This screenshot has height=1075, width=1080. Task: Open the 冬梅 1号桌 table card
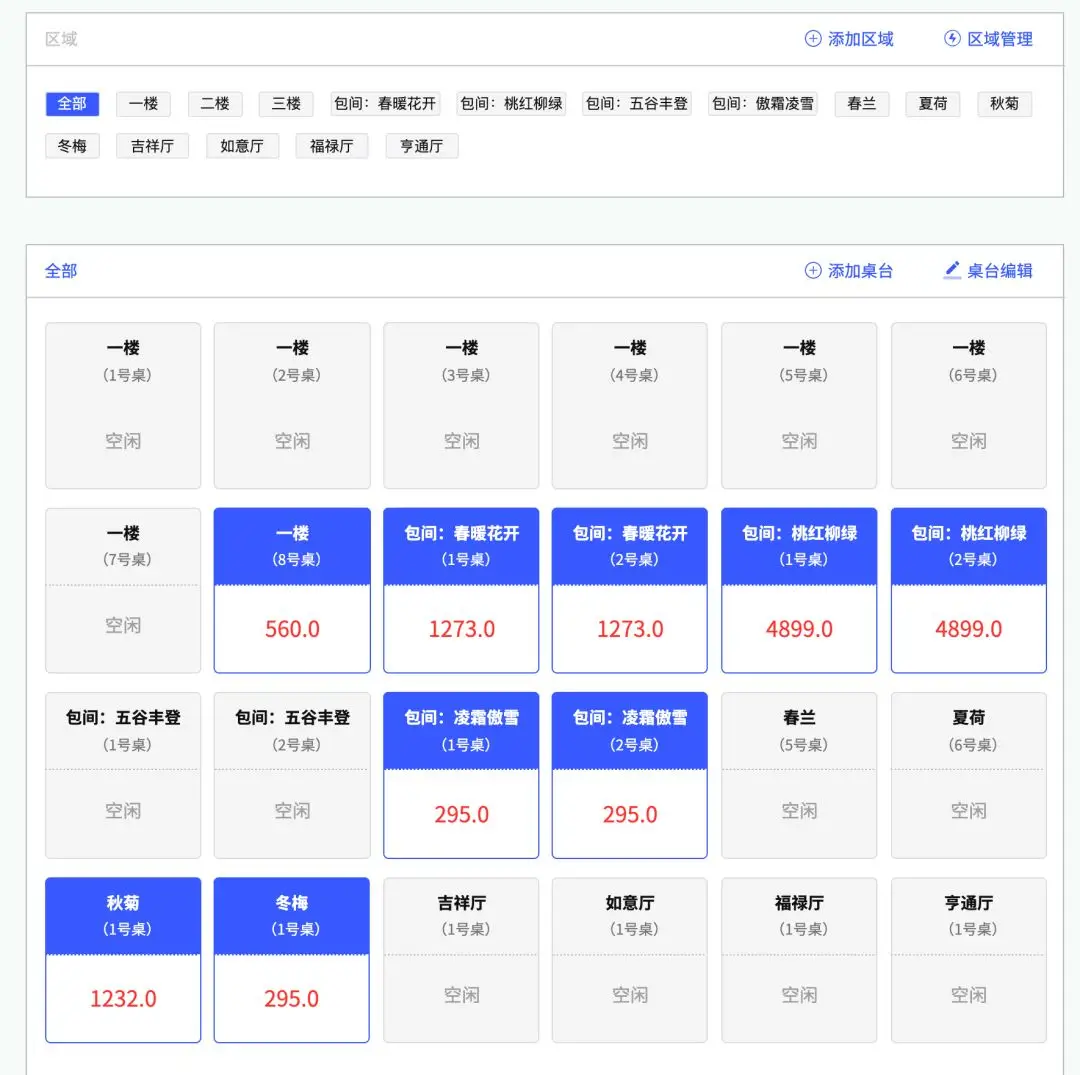click(292, 960)
